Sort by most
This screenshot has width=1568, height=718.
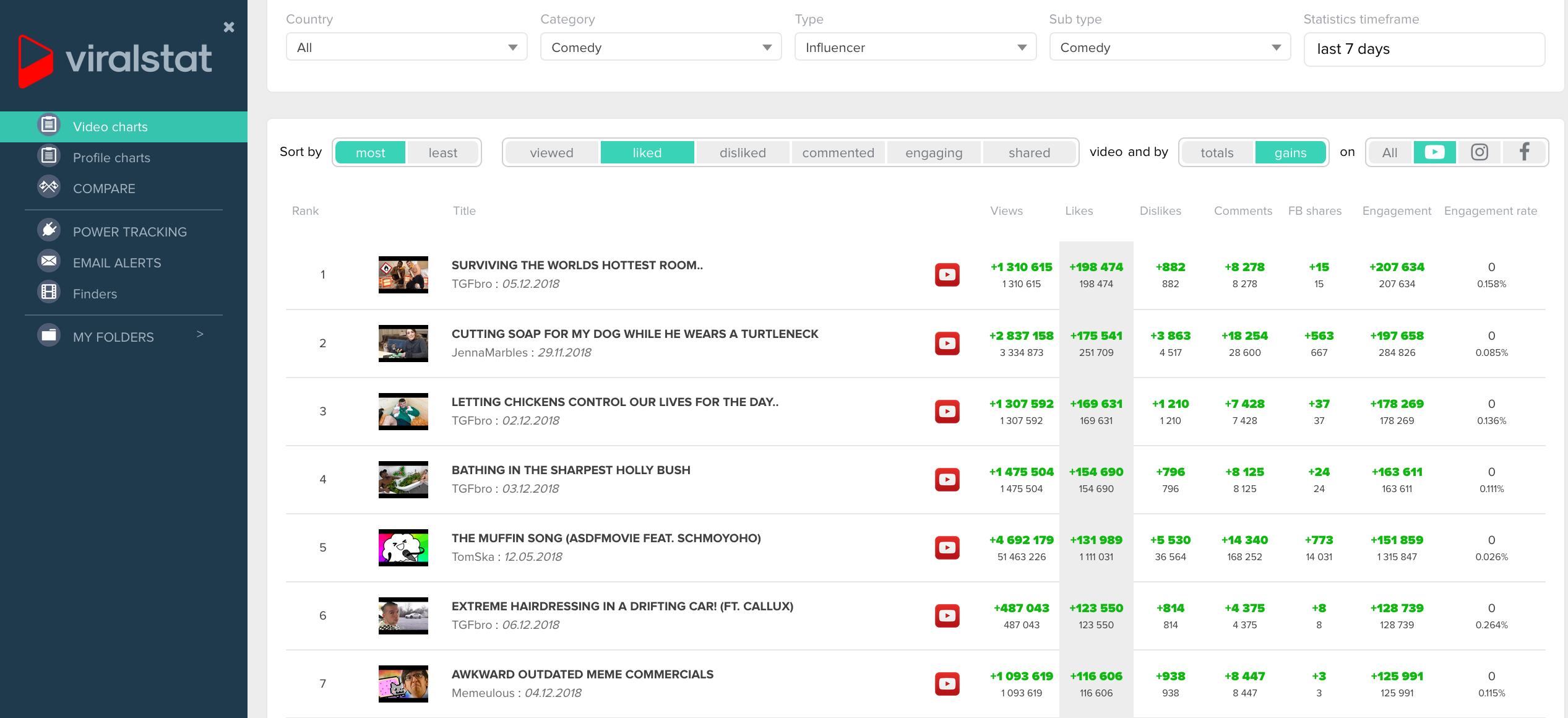click(370, 152)
